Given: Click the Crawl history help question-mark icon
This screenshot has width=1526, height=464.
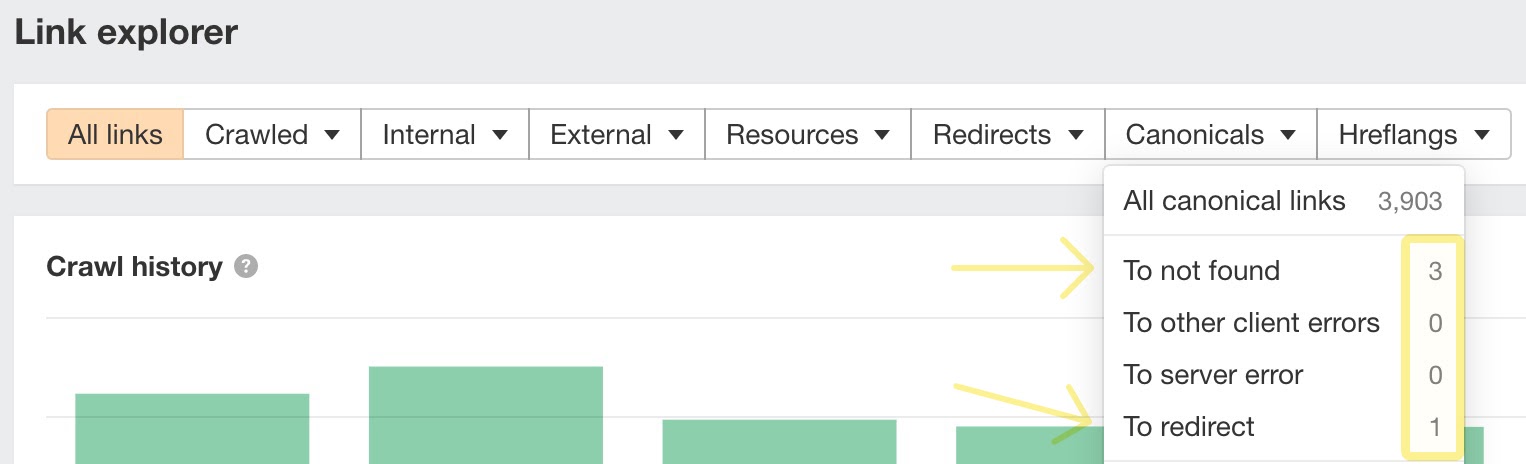Looking at the screenshot, I should (246, 267).
